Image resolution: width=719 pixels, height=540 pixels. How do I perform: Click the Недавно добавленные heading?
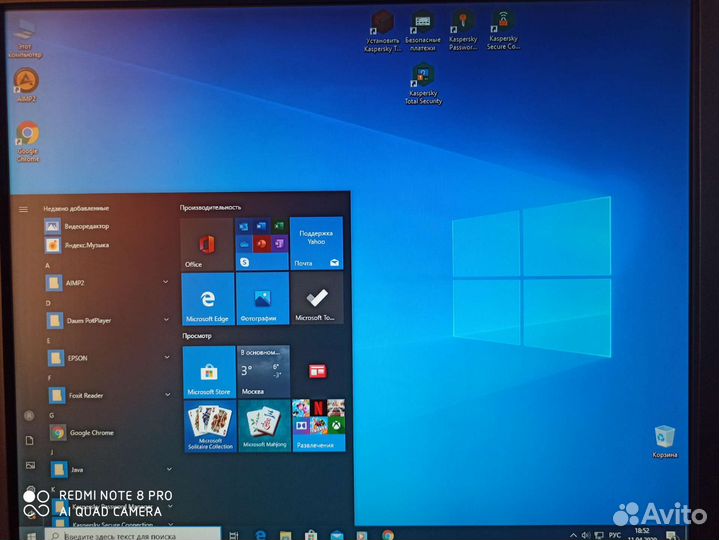(76, 208)
